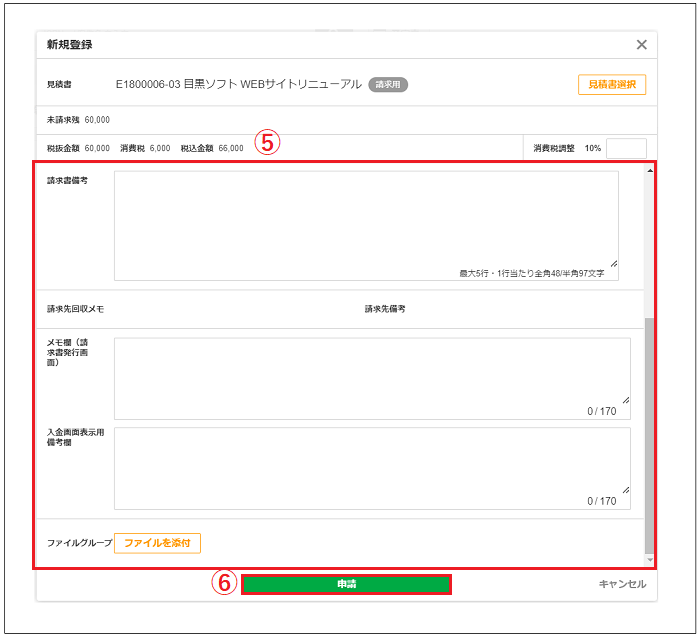700x640 pixels.
Task: Click inside the 入金画面表示用備考欄 text area
Action: pyautogui.click(x=371, y=462)
